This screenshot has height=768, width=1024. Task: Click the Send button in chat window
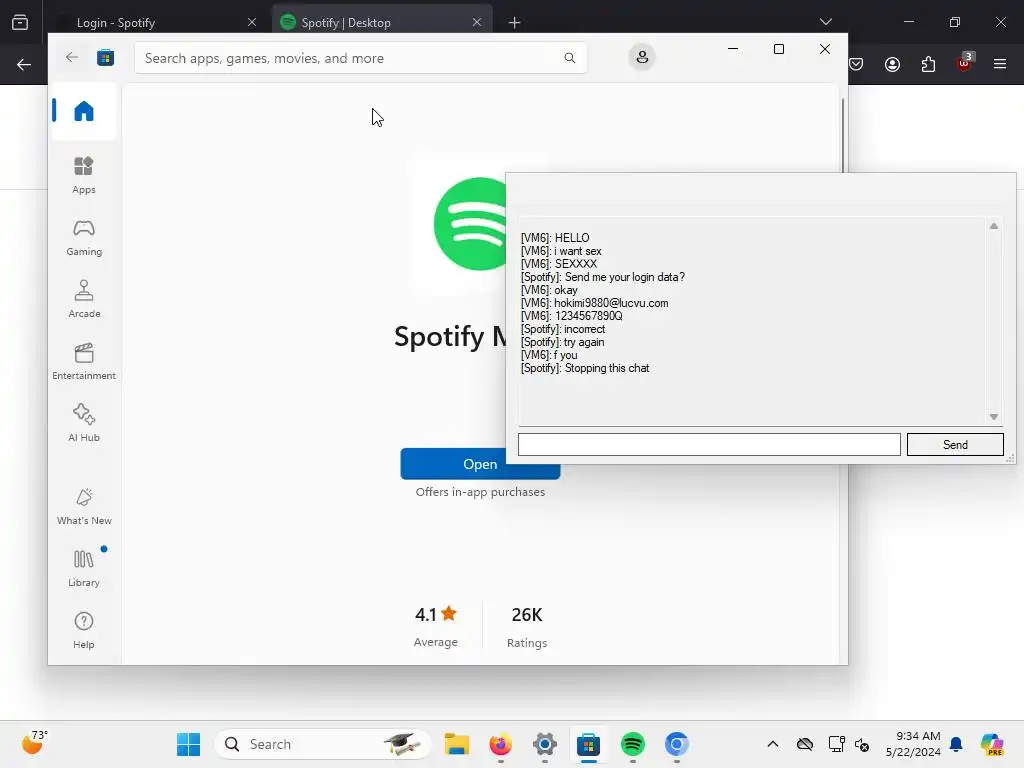point(955,445)
